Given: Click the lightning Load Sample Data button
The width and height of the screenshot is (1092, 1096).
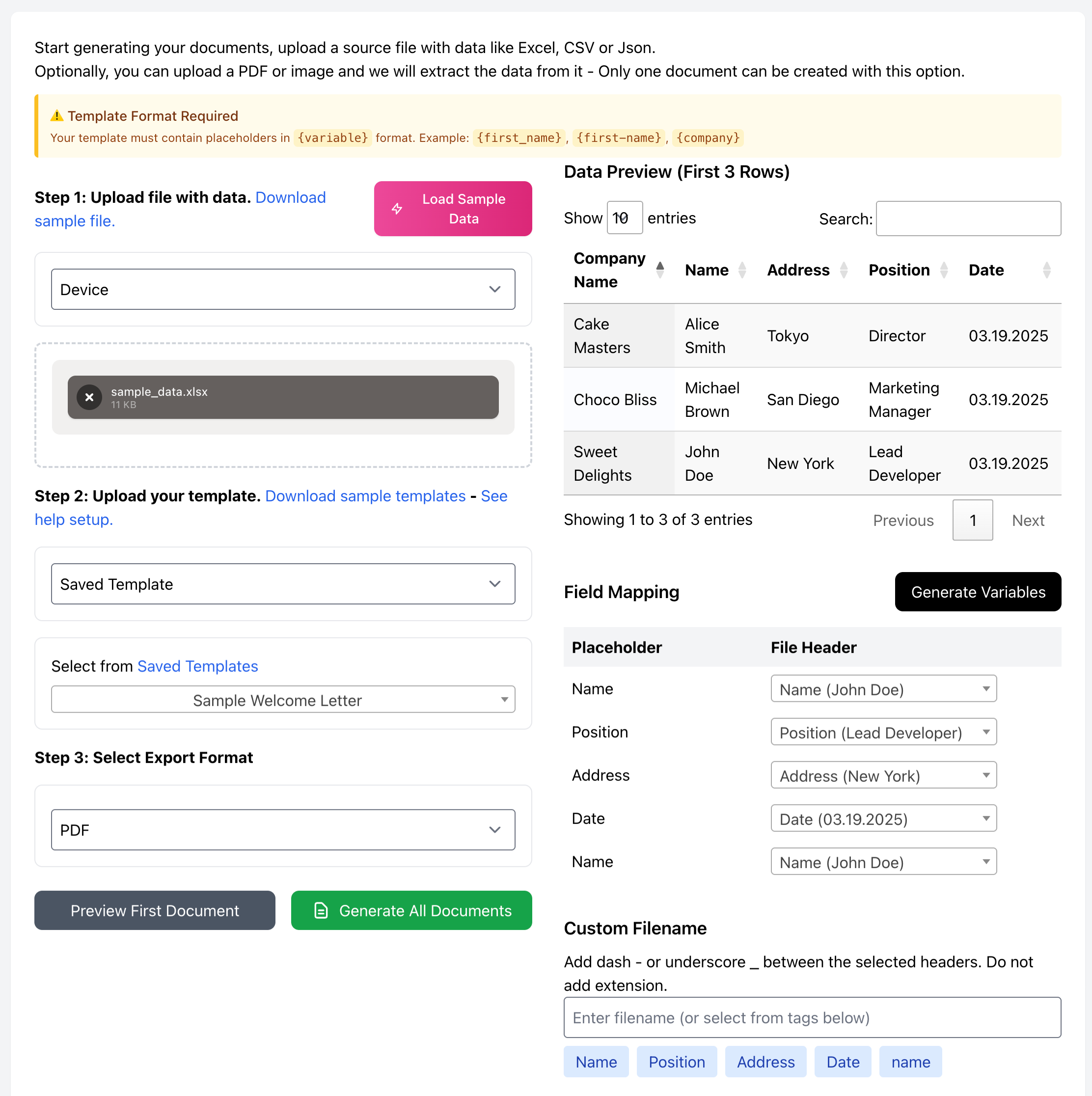Looking at the screenshot, I should point(453,209).
